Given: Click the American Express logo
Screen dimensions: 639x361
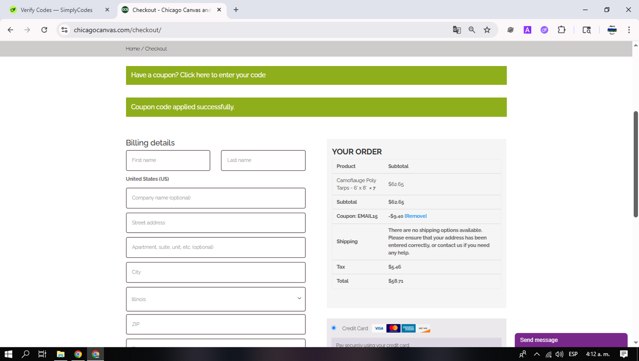Looking at the screenshot, I should 408,328.
